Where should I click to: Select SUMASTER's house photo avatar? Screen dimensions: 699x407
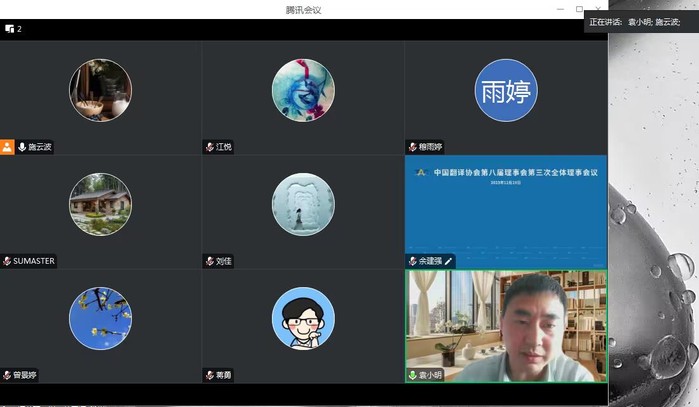[100, 204]
